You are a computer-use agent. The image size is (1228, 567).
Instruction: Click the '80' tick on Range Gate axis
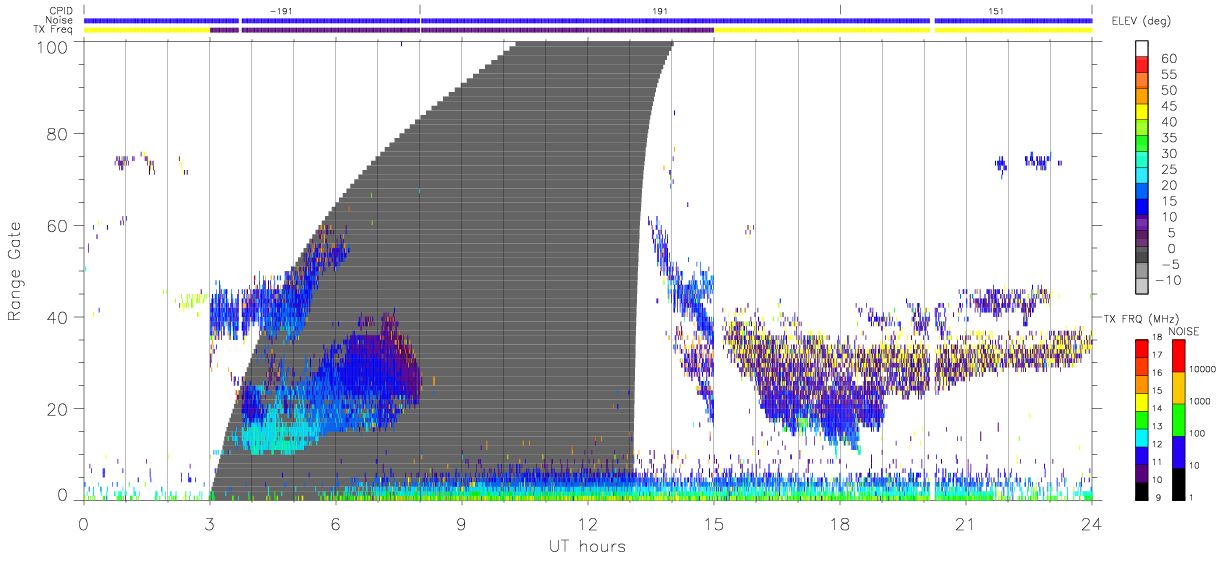coord(58,134)
